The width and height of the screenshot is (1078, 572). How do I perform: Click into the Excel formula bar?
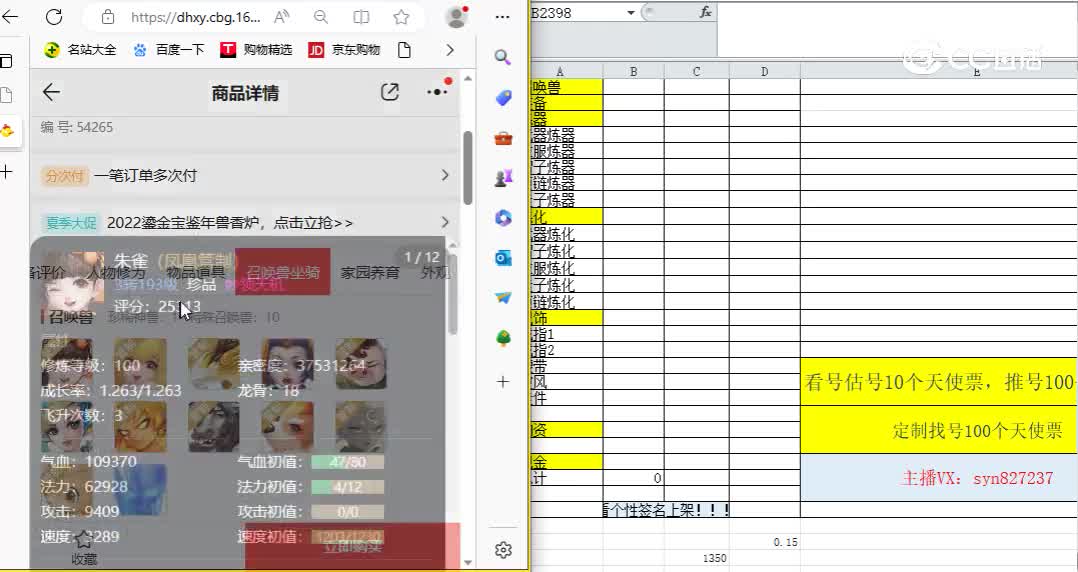tap(897, 30)
